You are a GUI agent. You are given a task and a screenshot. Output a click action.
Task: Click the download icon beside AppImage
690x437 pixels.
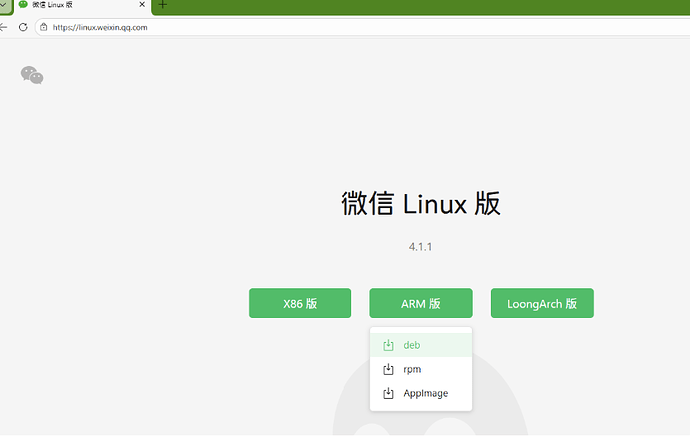tap(389, 393)
